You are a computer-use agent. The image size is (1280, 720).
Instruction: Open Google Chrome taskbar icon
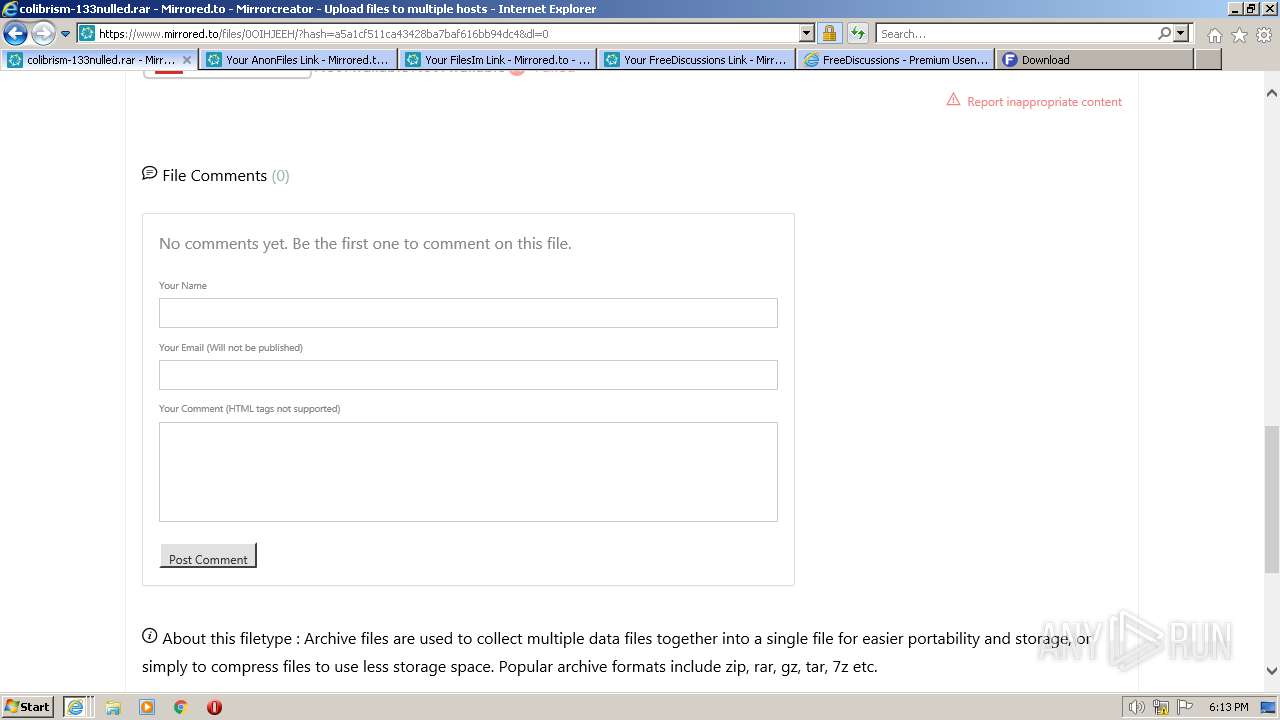coord(181,707)
